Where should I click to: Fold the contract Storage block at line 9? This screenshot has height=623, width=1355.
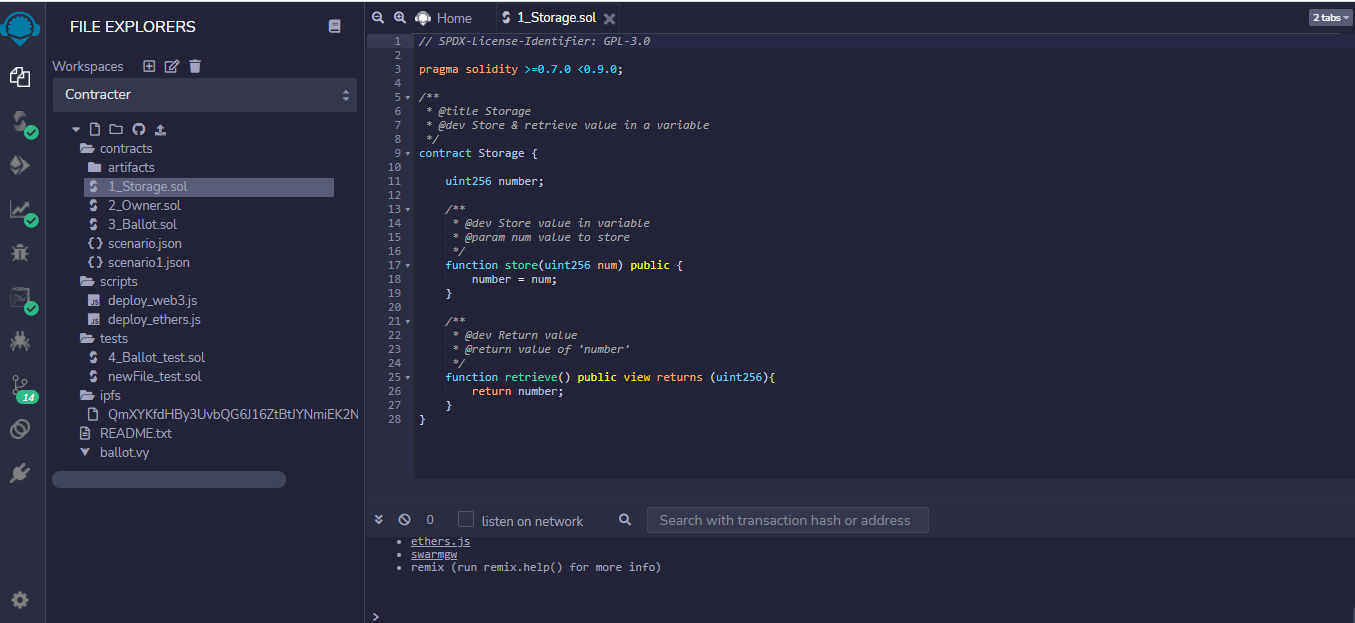[x=408, y=153]
